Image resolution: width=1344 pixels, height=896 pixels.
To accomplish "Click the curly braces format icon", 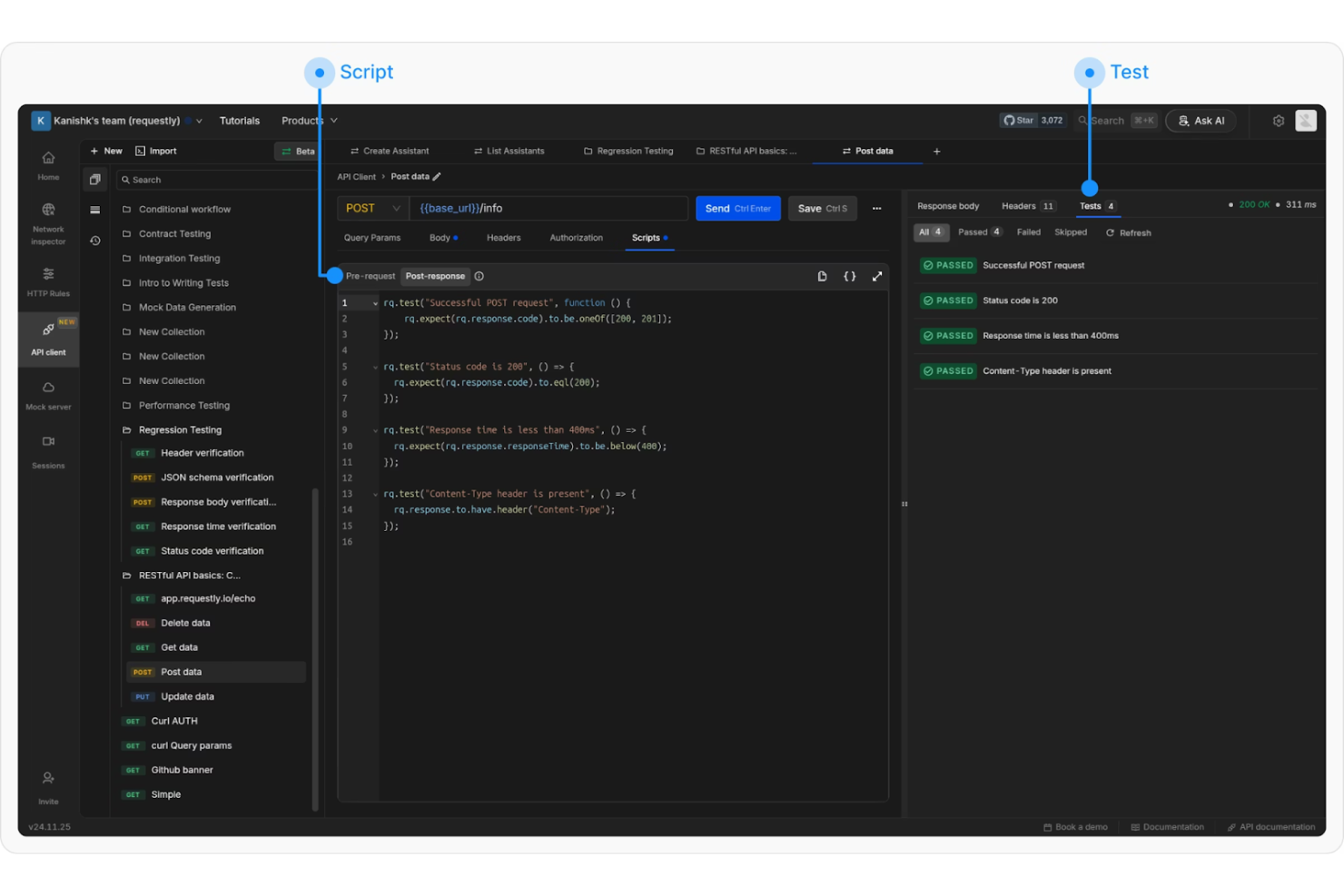I will tap(849, 276).
